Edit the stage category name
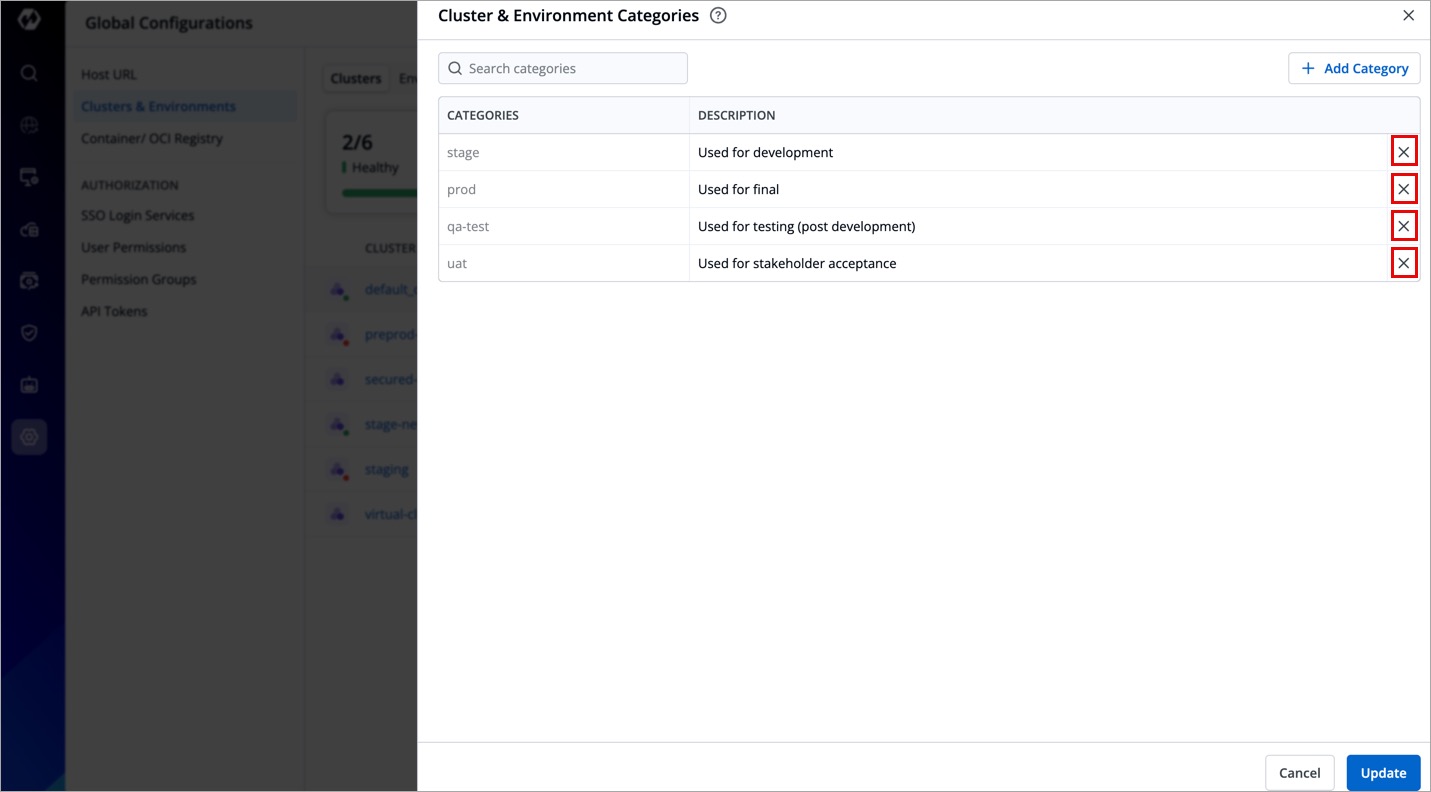Screen dimensions: 1431x792 tap(563, 153)
